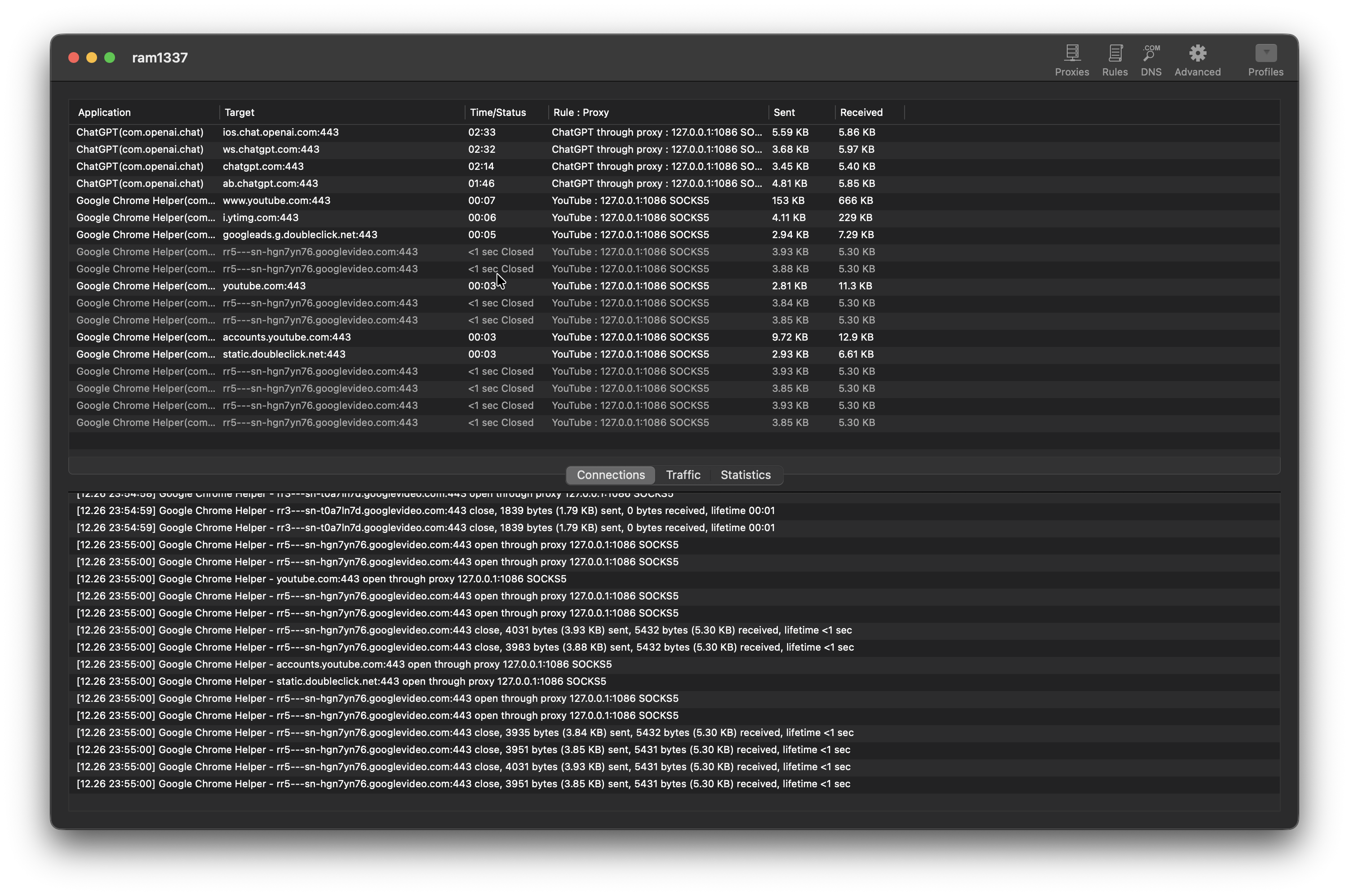1349x896 pixels.
Task: Open Advanced gear icon
Action: (x=1197, y=60)
